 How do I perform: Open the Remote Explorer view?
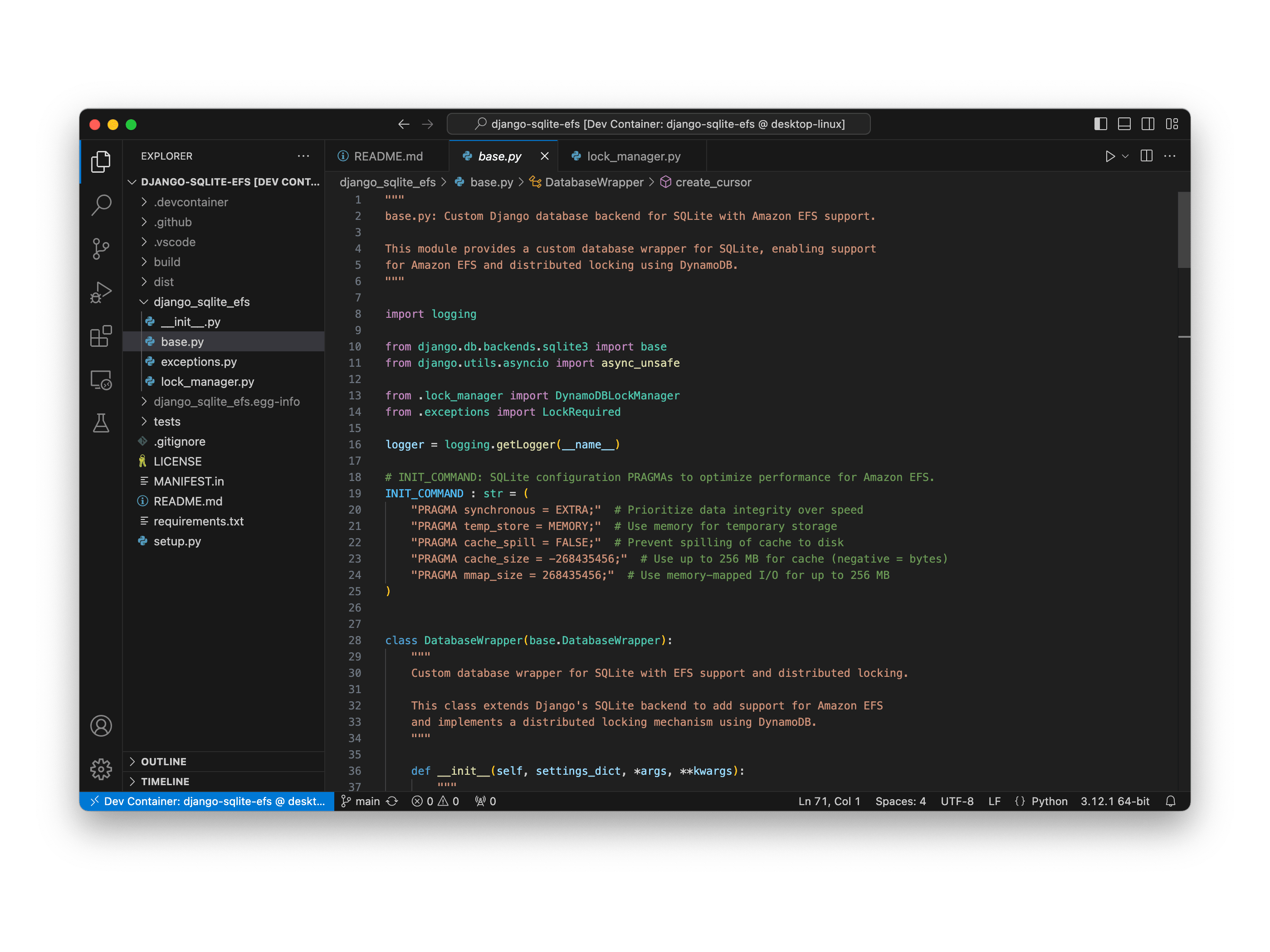point(101,379)
